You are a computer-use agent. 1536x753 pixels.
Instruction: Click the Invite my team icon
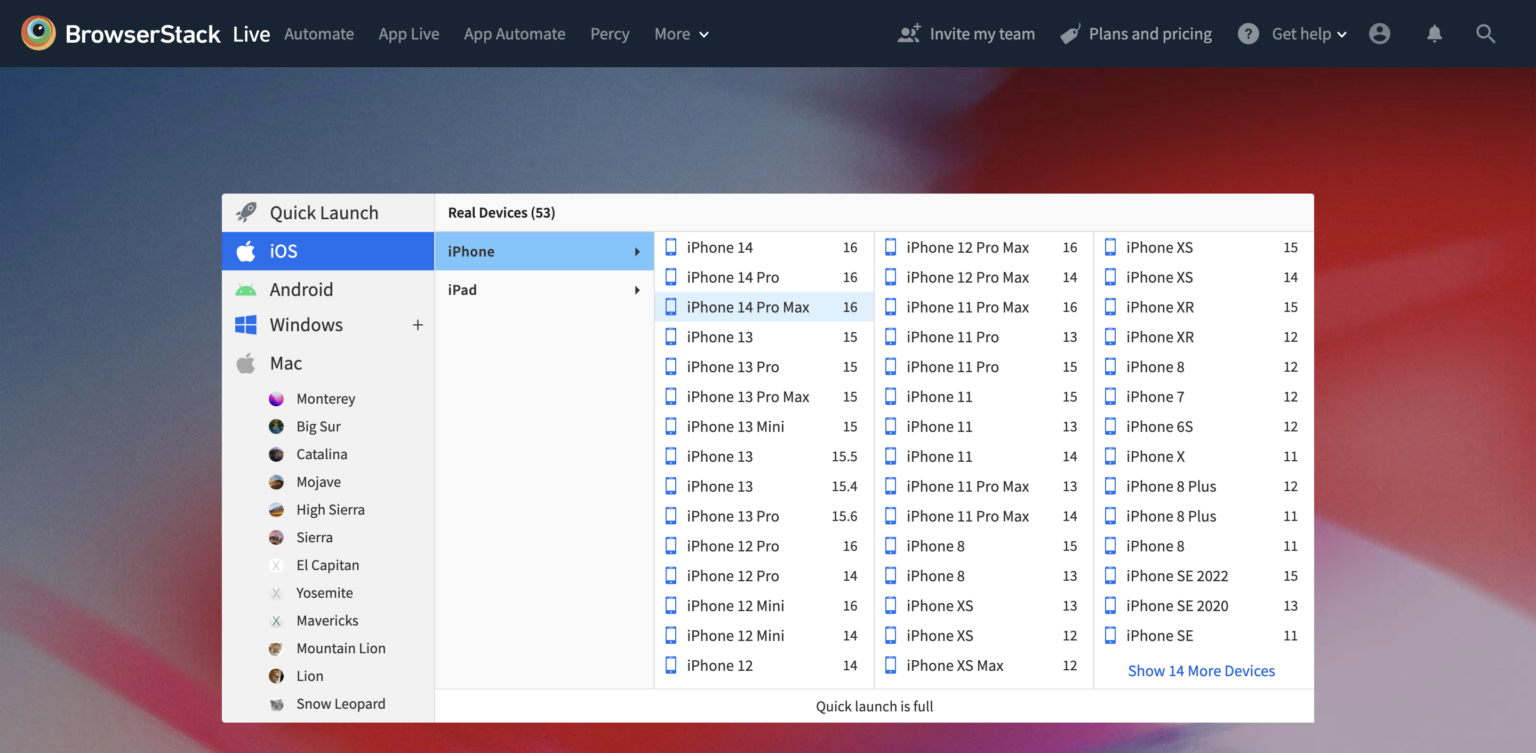pos(908,33)
